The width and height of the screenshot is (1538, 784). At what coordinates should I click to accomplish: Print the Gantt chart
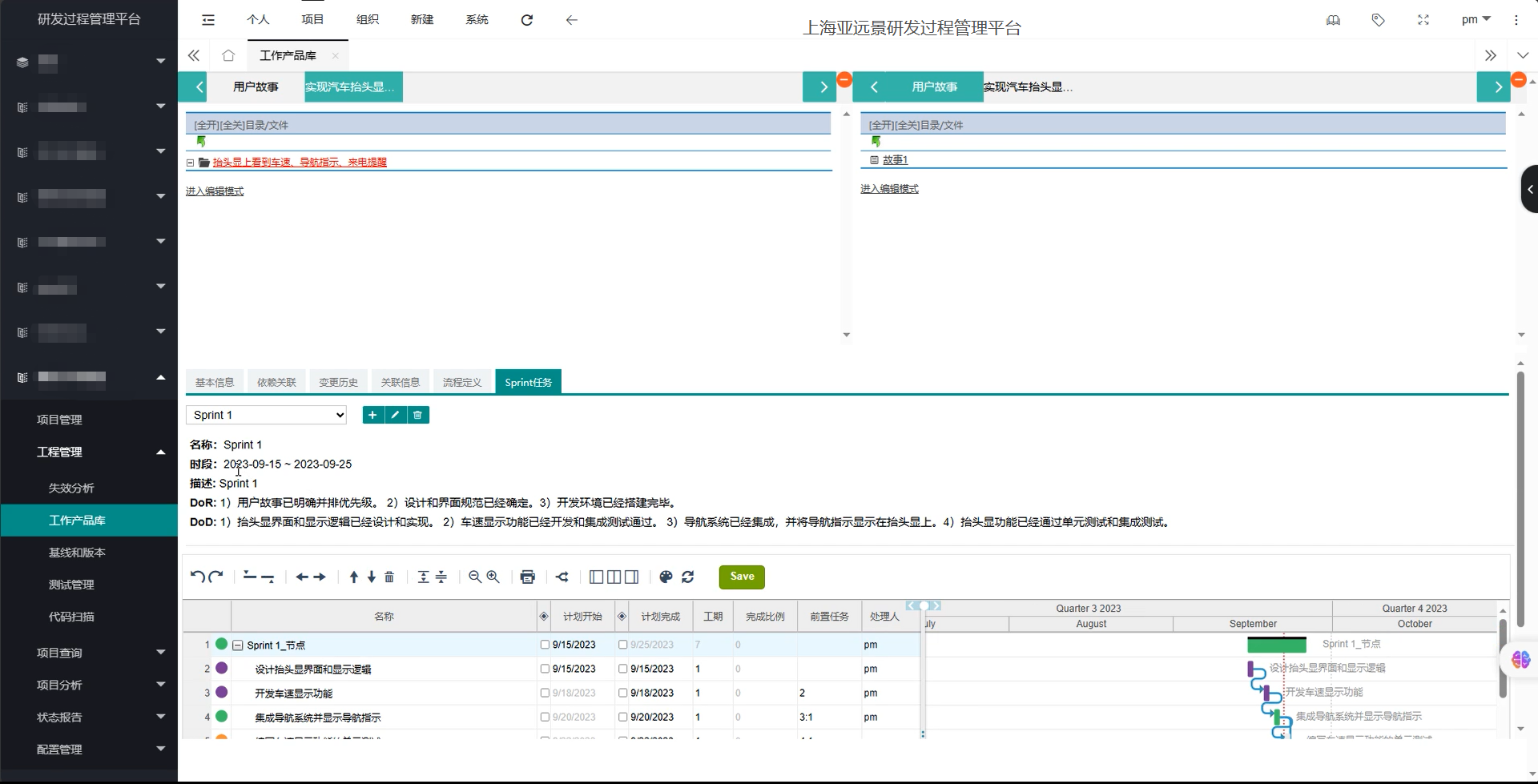point(527,577)
